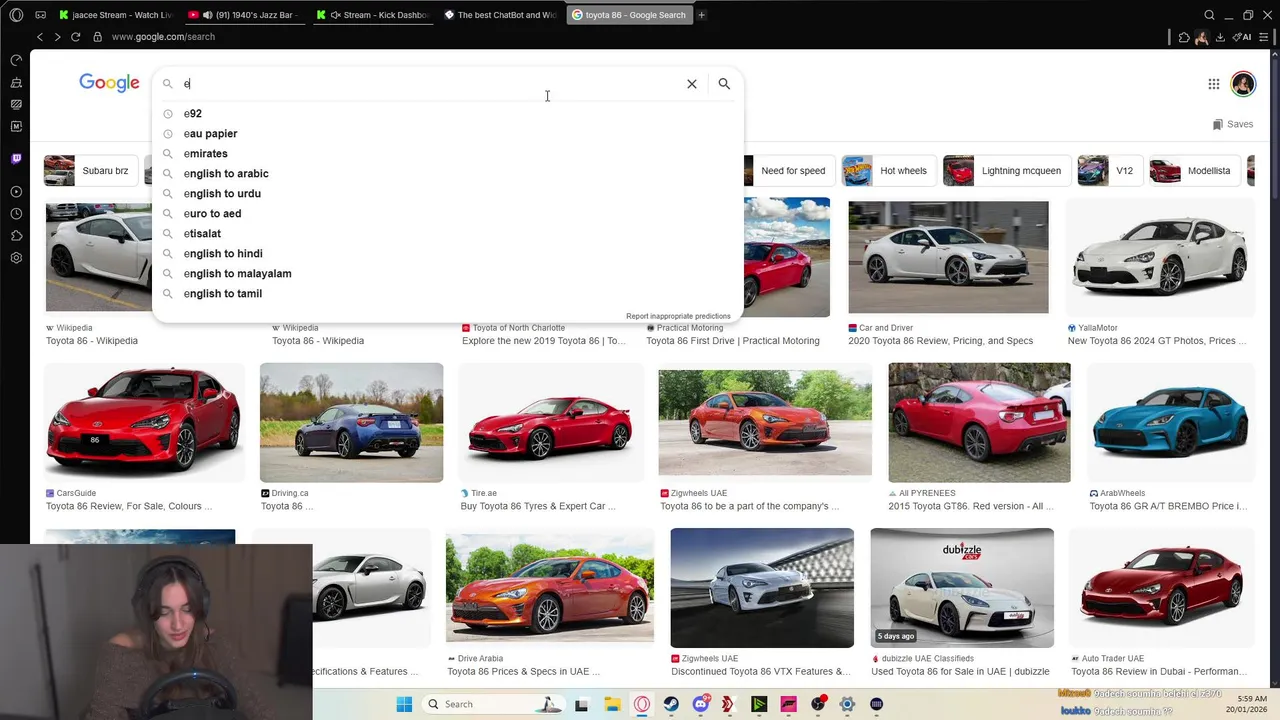Image resolution: width=1280 pixels, height=720 pixels.
Task: Choose suggestion "euro to aed"
Action: [x=447, y=214]
